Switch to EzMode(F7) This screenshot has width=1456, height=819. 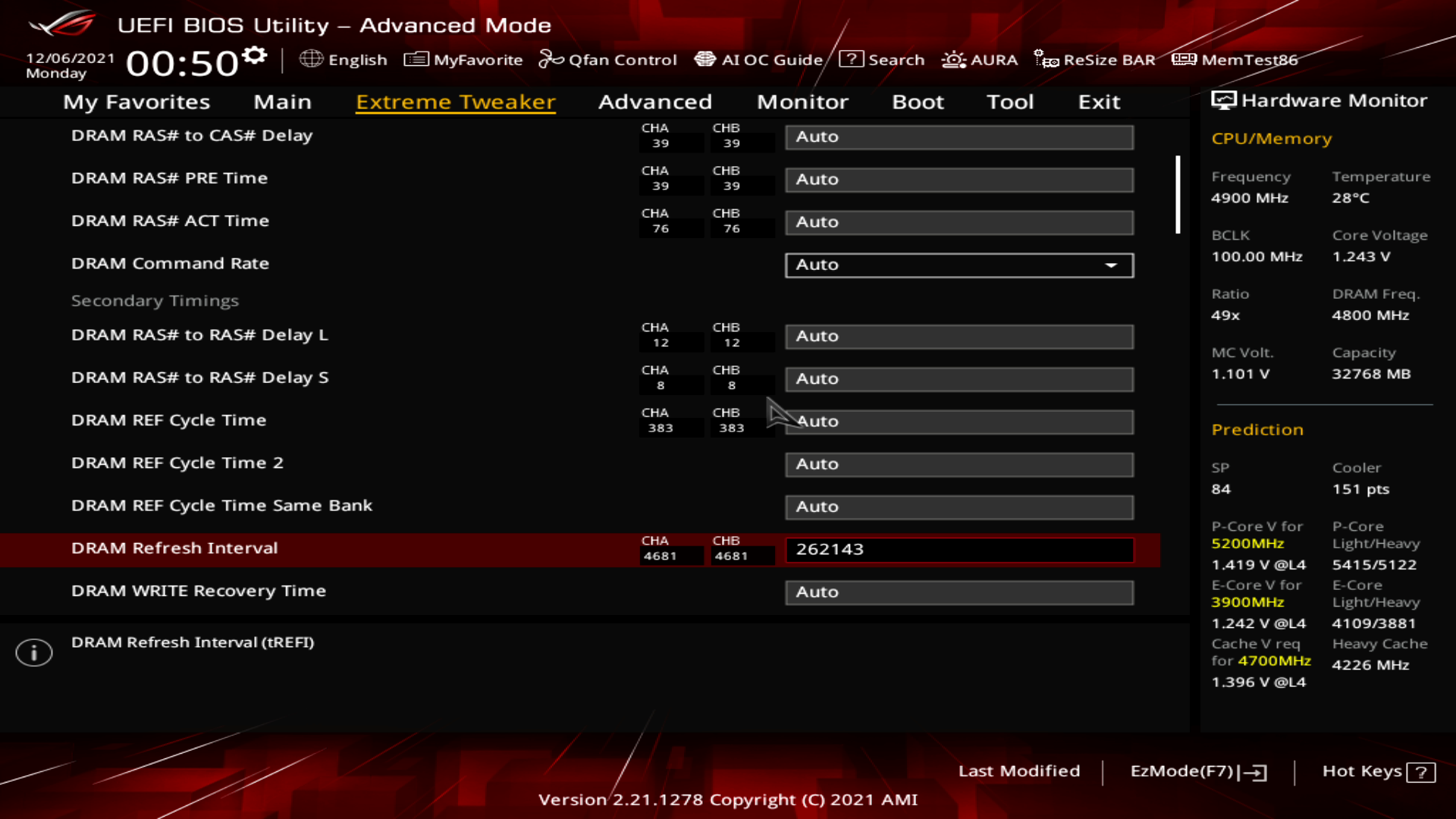pyautogui.click(x=1197, y=771)
